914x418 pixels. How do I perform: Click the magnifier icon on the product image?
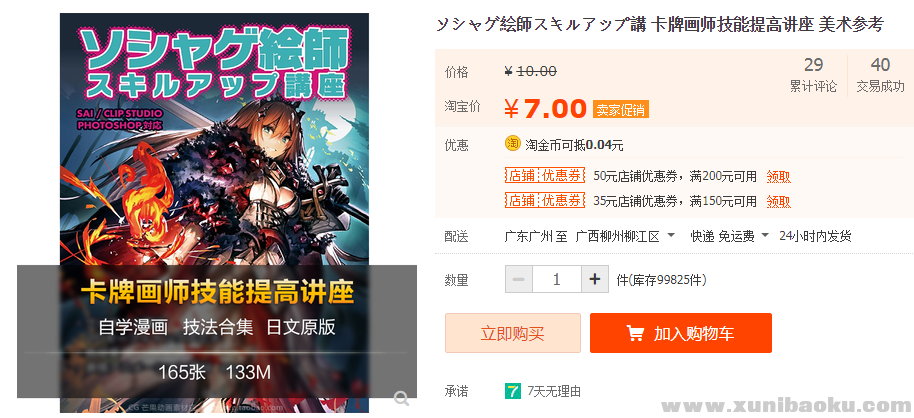[x=401, y=399]
